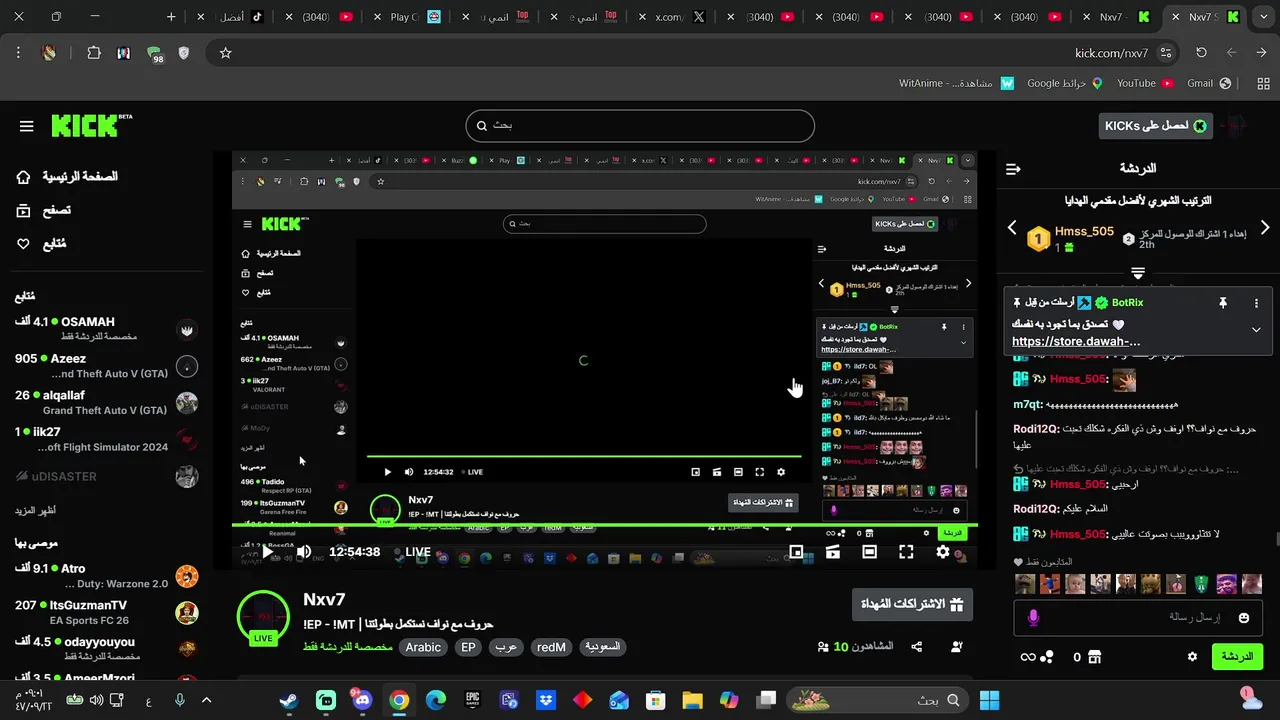Open alqallaf channel in sidebar
The width and height of the screenshot is (1280, 720).
point(107,402)
